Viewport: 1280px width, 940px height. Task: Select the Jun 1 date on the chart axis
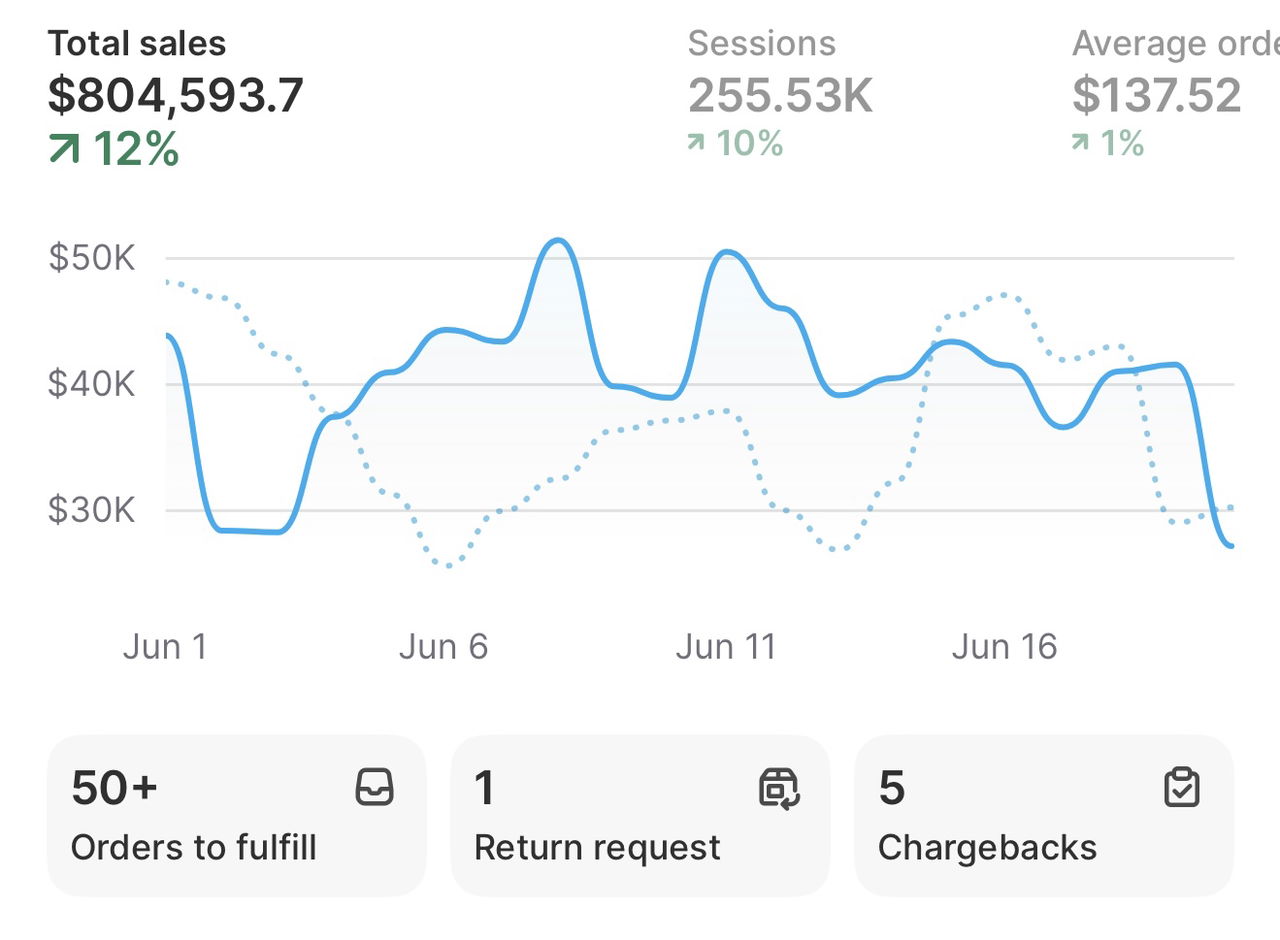(x=165, y=647)
